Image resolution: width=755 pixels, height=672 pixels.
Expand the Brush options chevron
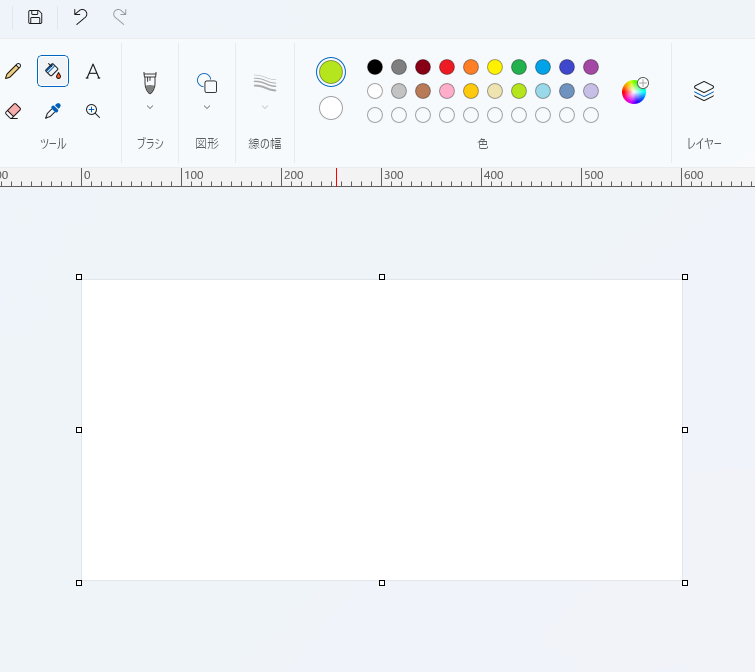click(150, 107)
